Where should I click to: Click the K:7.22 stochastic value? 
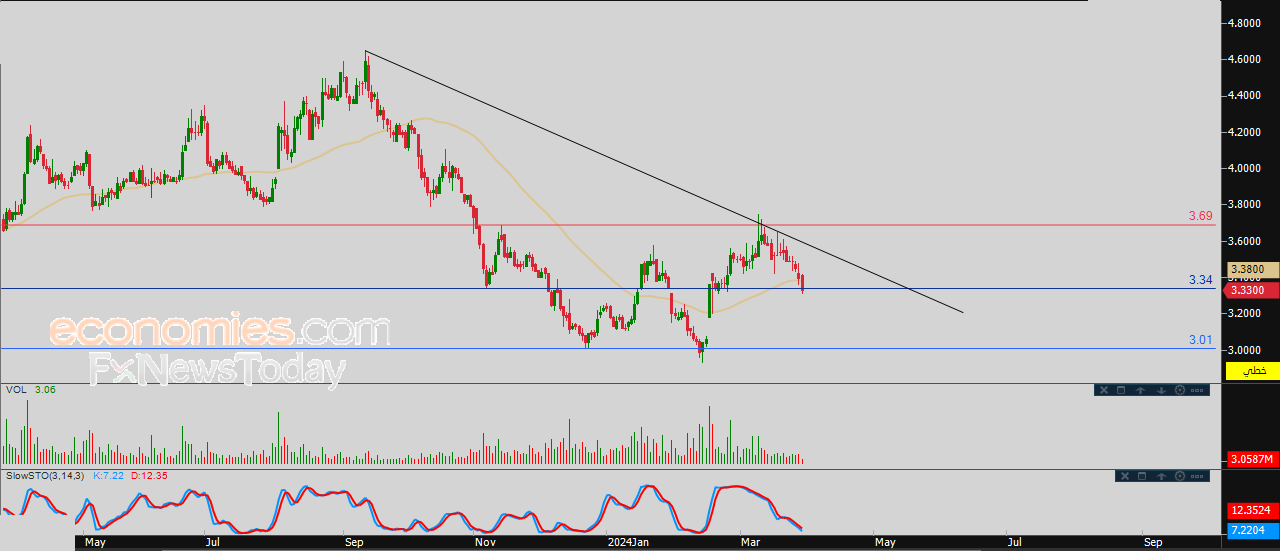coord(108,475)
